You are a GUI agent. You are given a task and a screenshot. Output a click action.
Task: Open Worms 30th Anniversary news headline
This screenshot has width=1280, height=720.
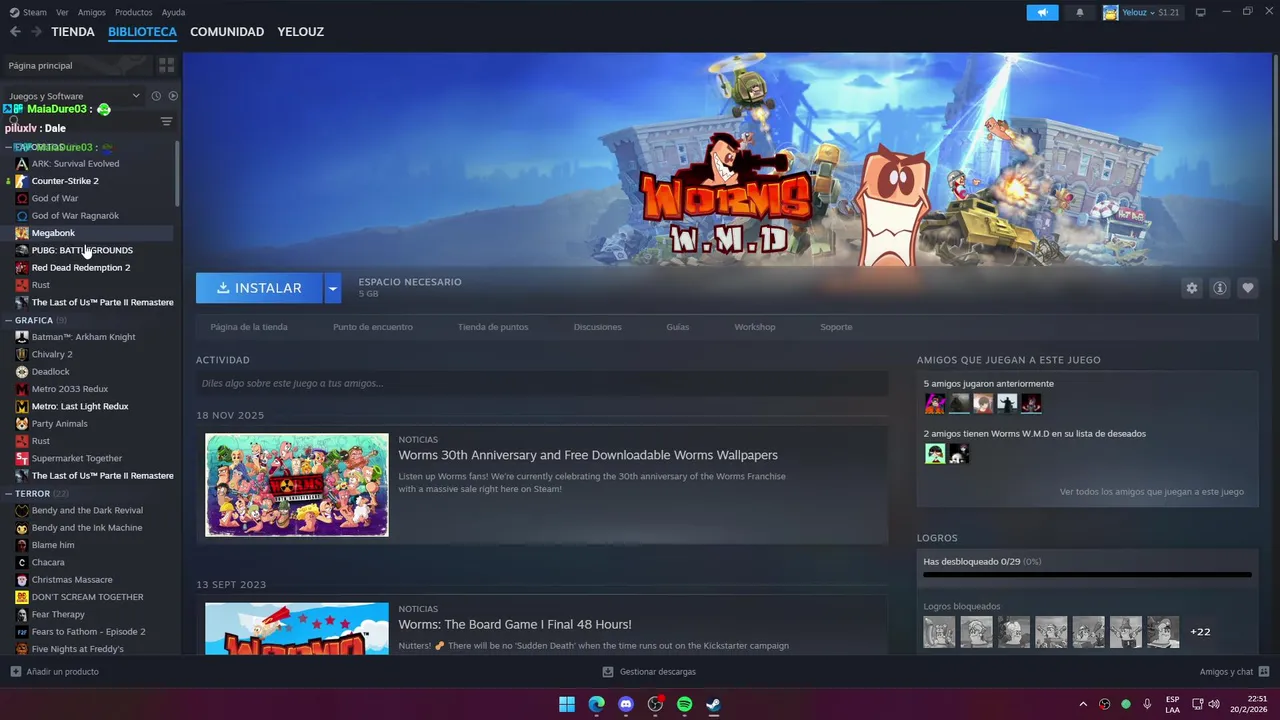coord(588,455)
